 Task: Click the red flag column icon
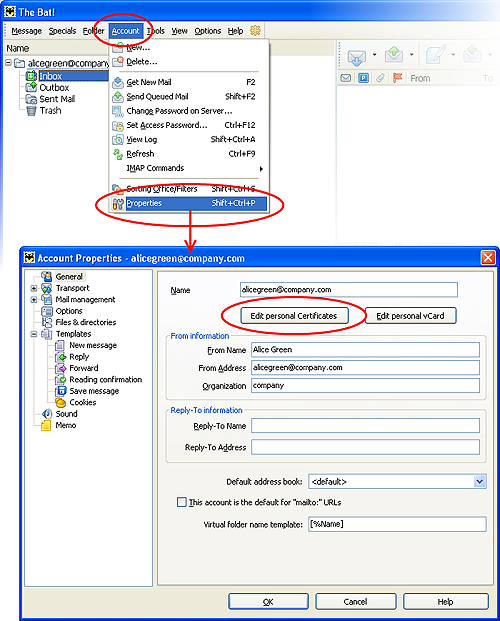click(x=397, y=78)
